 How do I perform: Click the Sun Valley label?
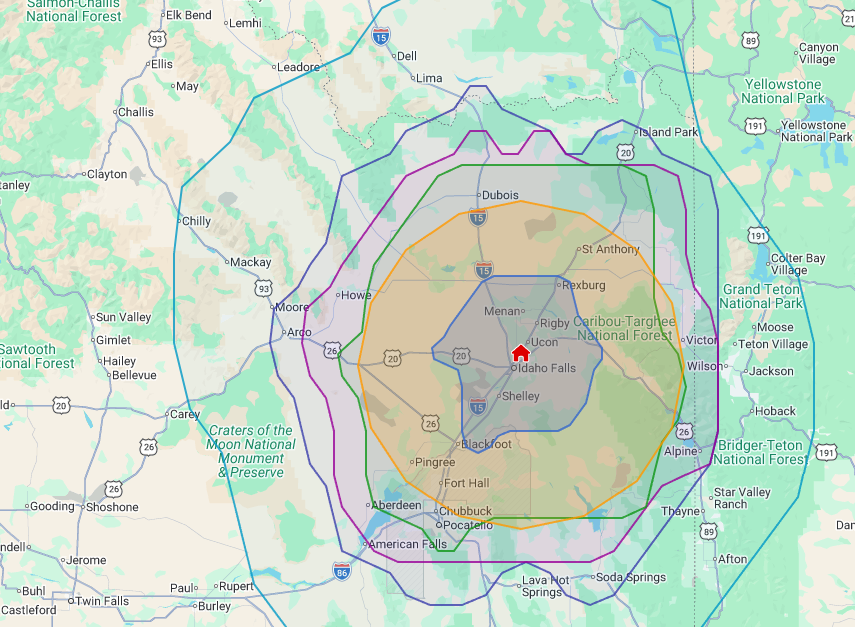pyautogui.click(x=123, y=317)
